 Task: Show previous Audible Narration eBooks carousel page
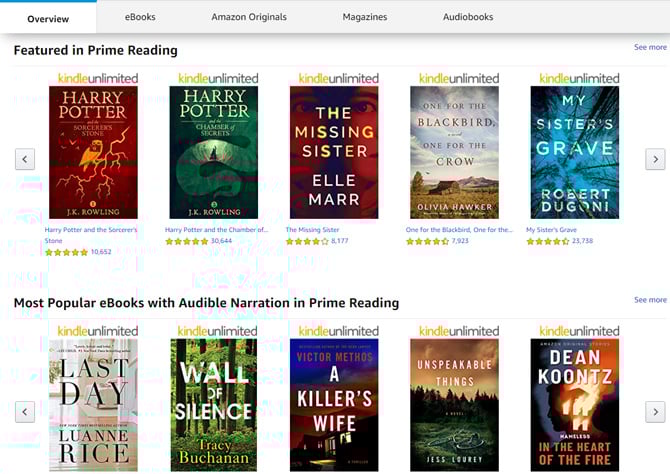coord(25,412)
